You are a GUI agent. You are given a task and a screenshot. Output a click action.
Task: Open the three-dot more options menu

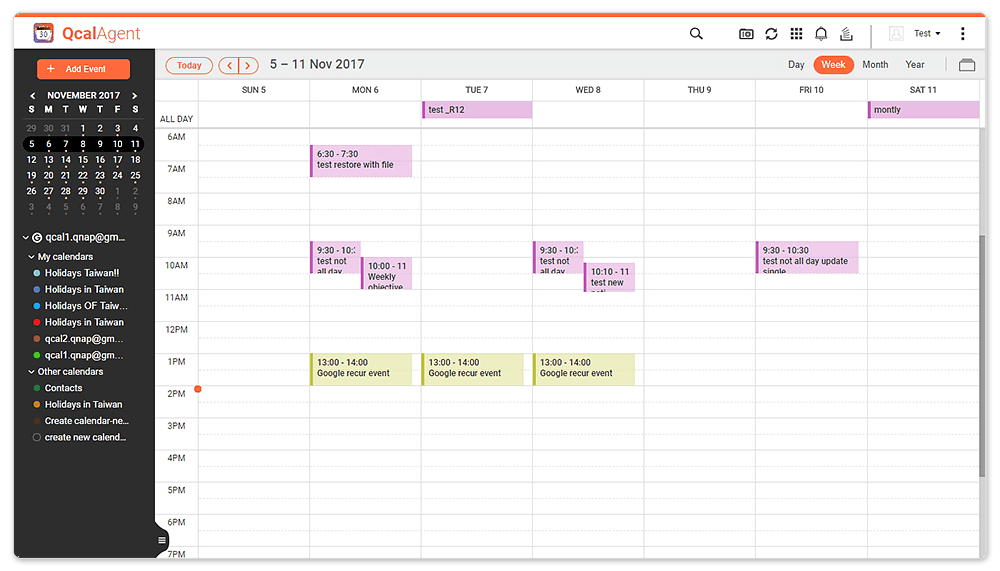(x=962, y=34)
